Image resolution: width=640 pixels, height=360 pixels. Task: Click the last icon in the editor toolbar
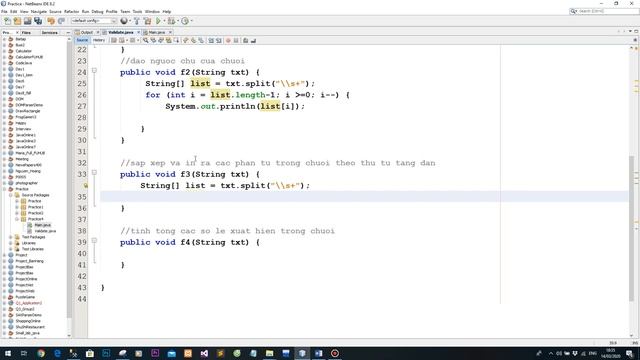click(x=253, y=40)
